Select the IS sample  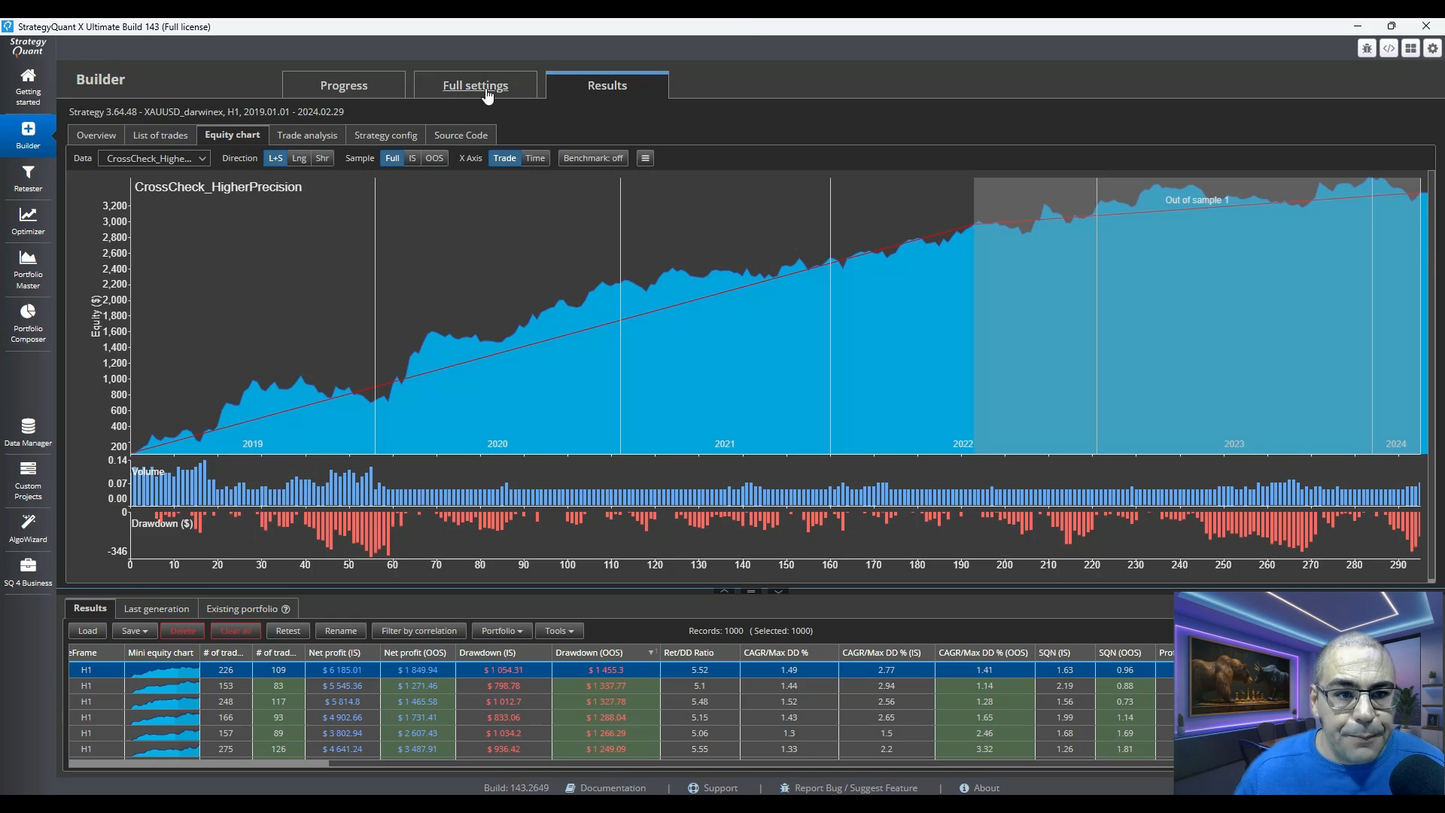click(x=412, y=158)
